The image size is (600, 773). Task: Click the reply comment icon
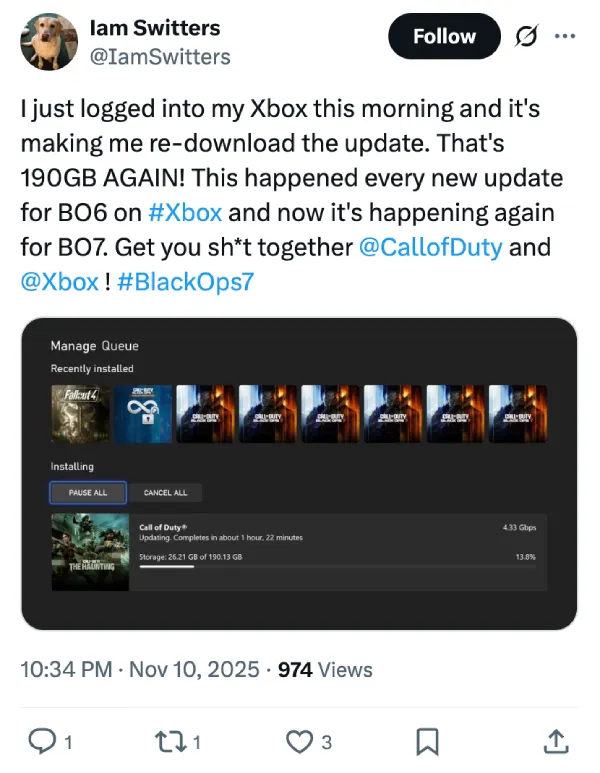[x=42, y=741]
